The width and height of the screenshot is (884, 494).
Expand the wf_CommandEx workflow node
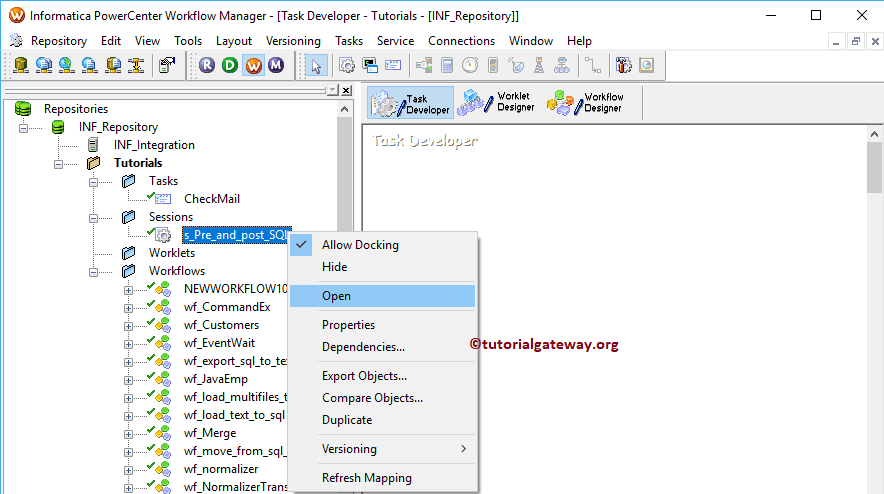128,308
